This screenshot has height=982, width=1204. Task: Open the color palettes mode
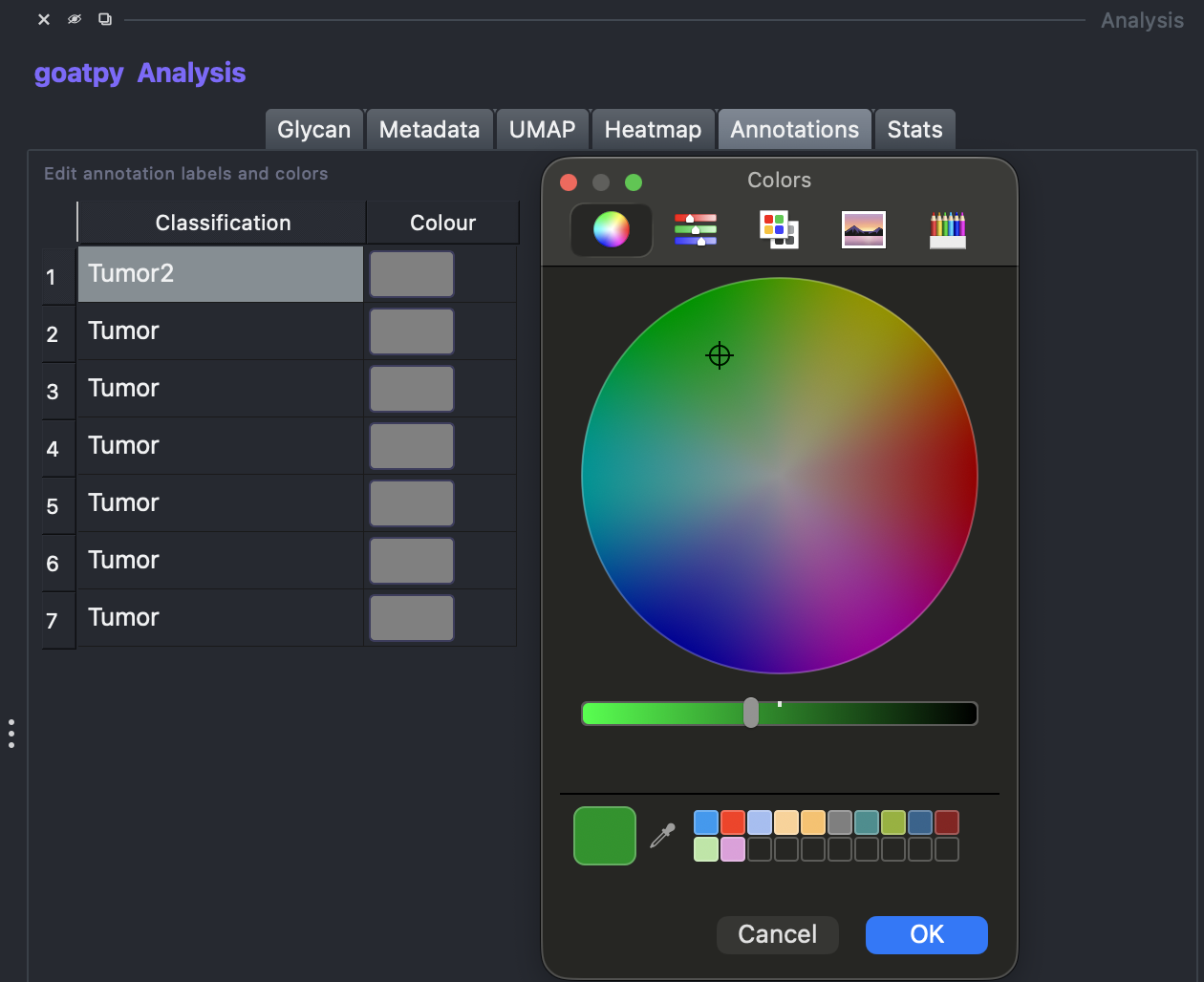pos(779,230)
